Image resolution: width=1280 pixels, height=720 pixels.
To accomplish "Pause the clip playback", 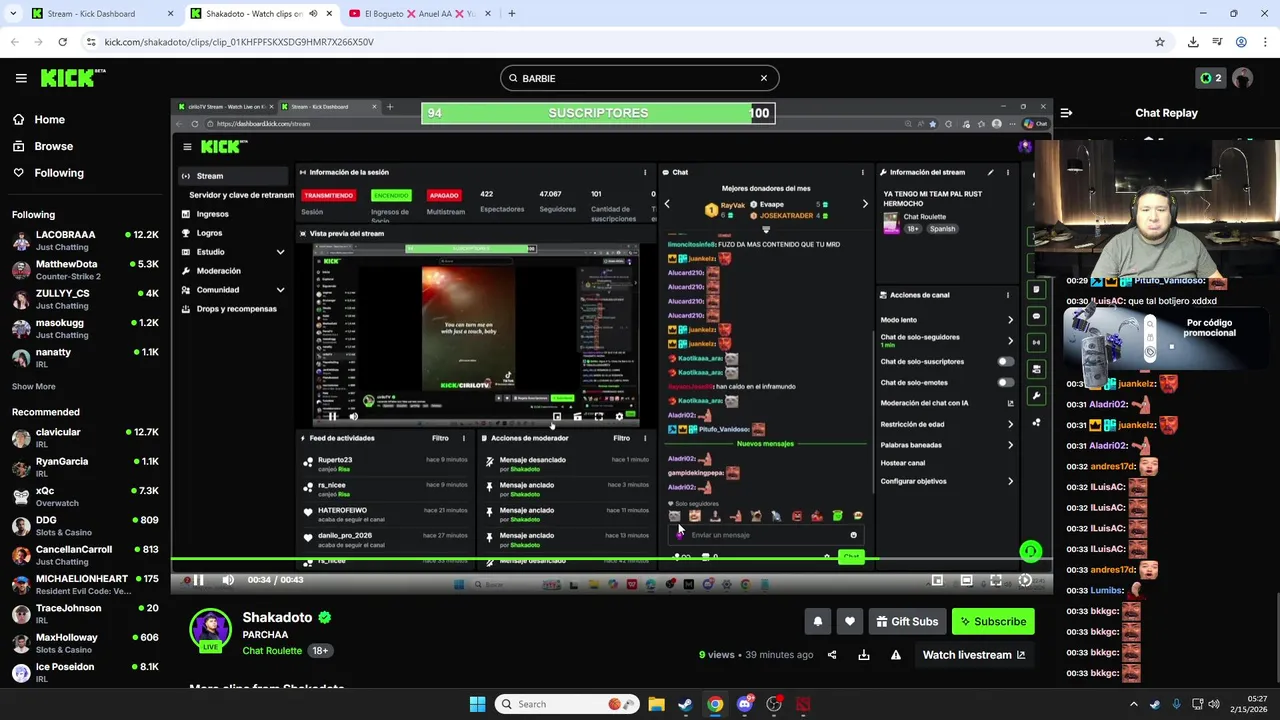I will pyautogui.click(x=199, y=580).
